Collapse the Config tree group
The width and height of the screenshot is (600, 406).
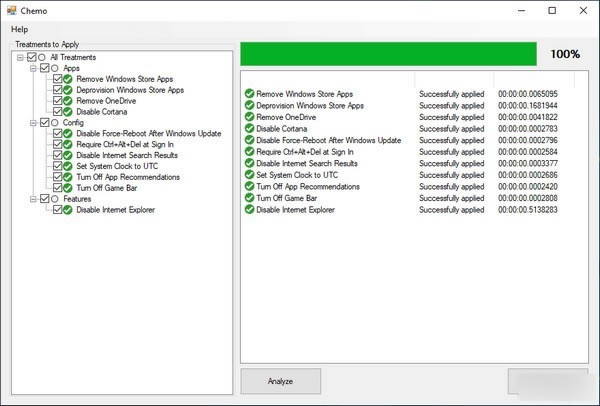32,122
